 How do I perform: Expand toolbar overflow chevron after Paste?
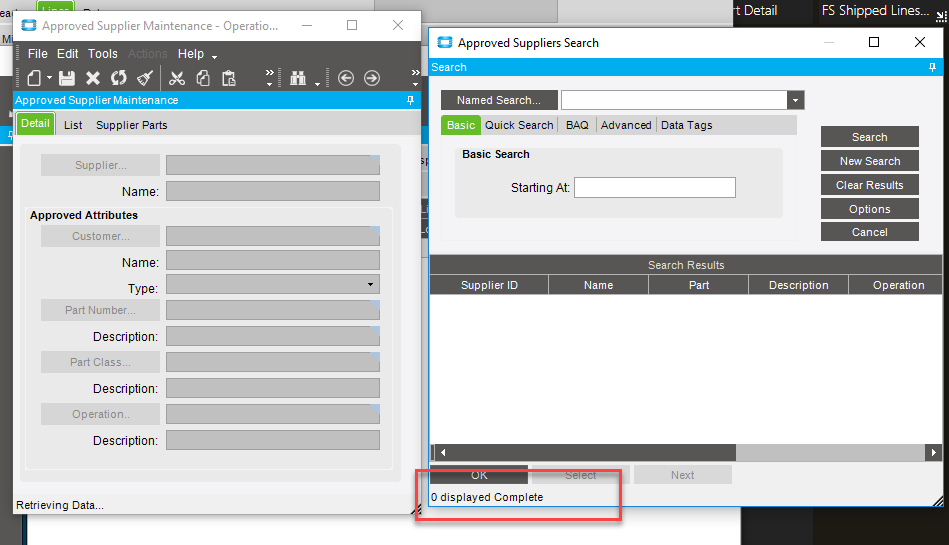(x=269, y=78)
